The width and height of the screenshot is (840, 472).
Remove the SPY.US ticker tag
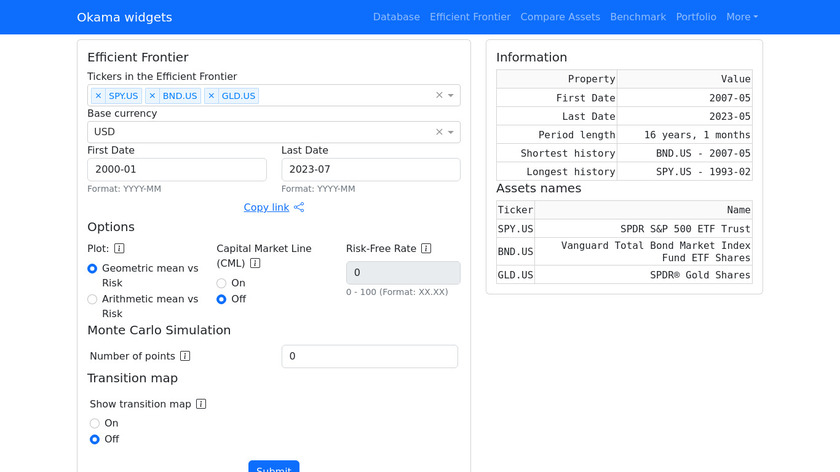pyautogui.click(x=98, y=96)
